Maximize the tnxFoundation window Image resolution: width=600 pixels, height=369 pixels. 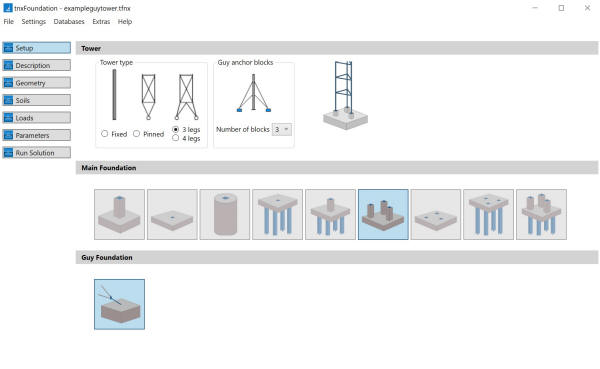(561, 8)
